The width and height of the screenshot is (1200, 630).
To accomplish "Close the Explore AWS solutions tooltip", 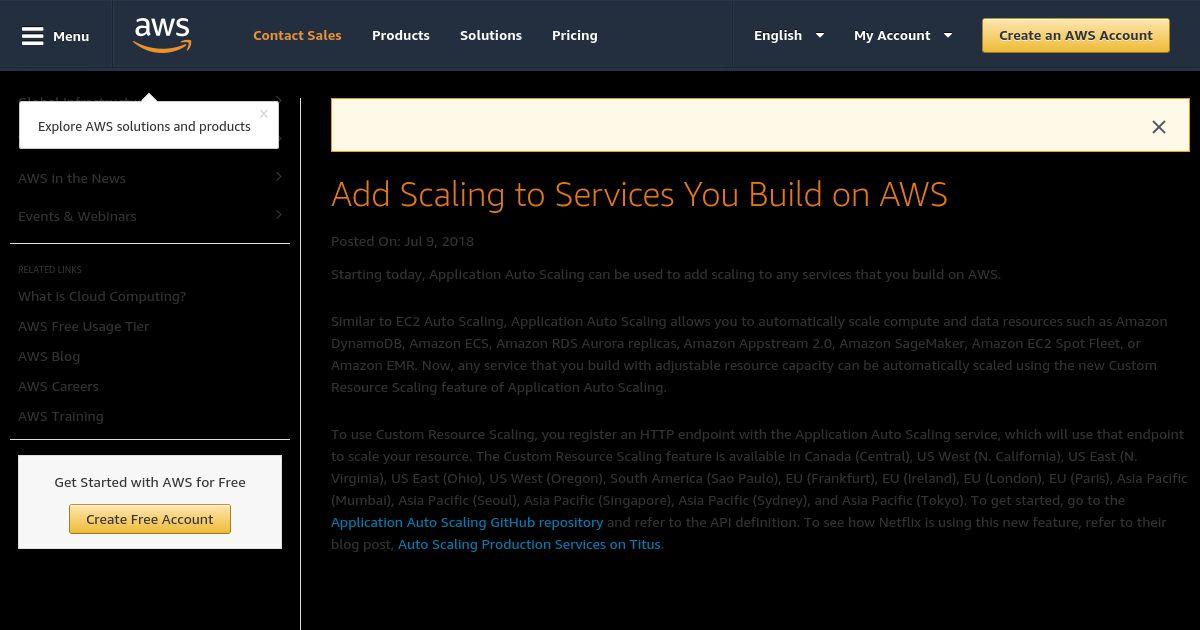I will 264,114.
